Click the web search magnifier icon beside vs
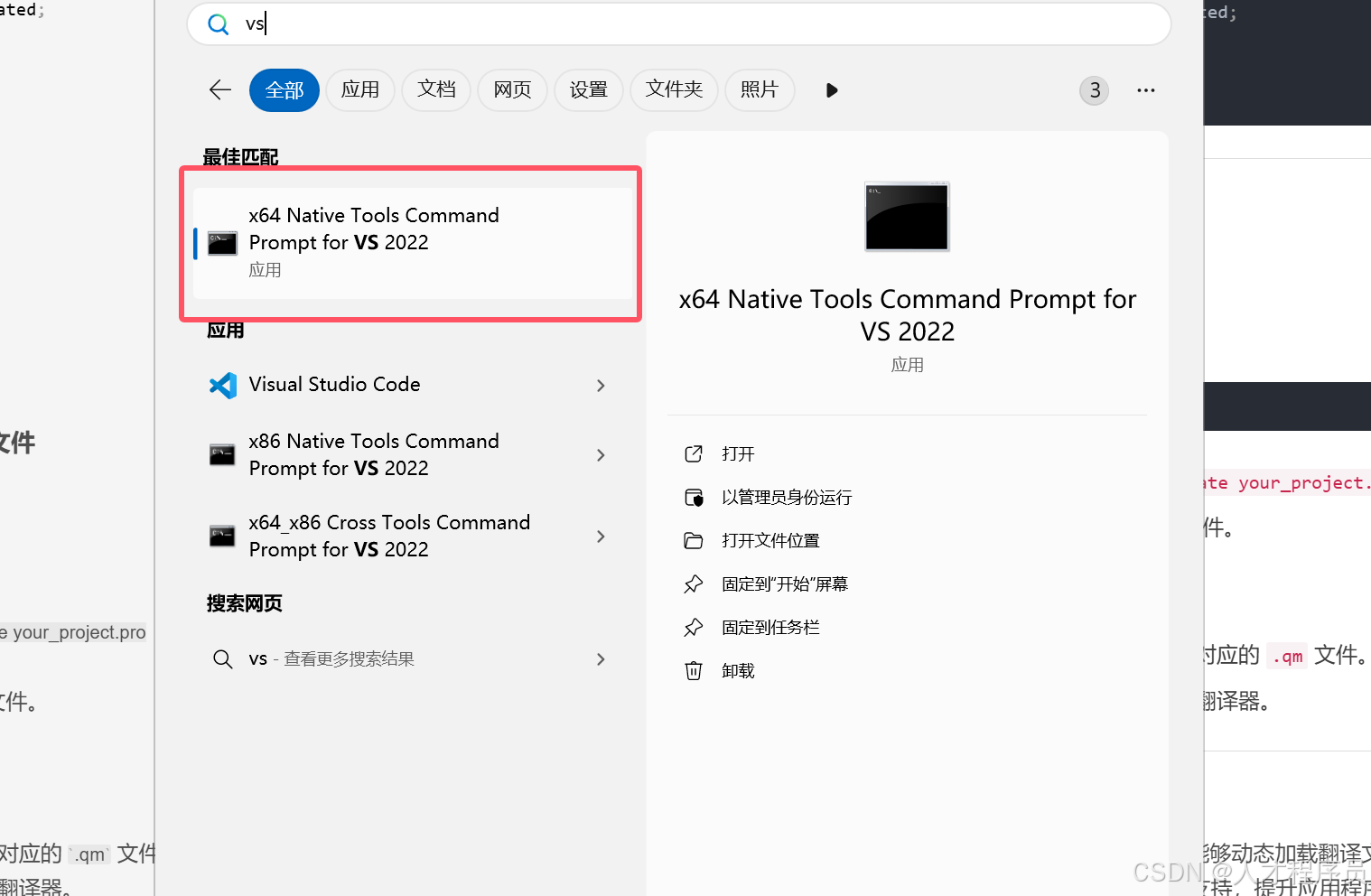Image resolution: width=1371 pixels, height=896 pixels. pos(222,658)
